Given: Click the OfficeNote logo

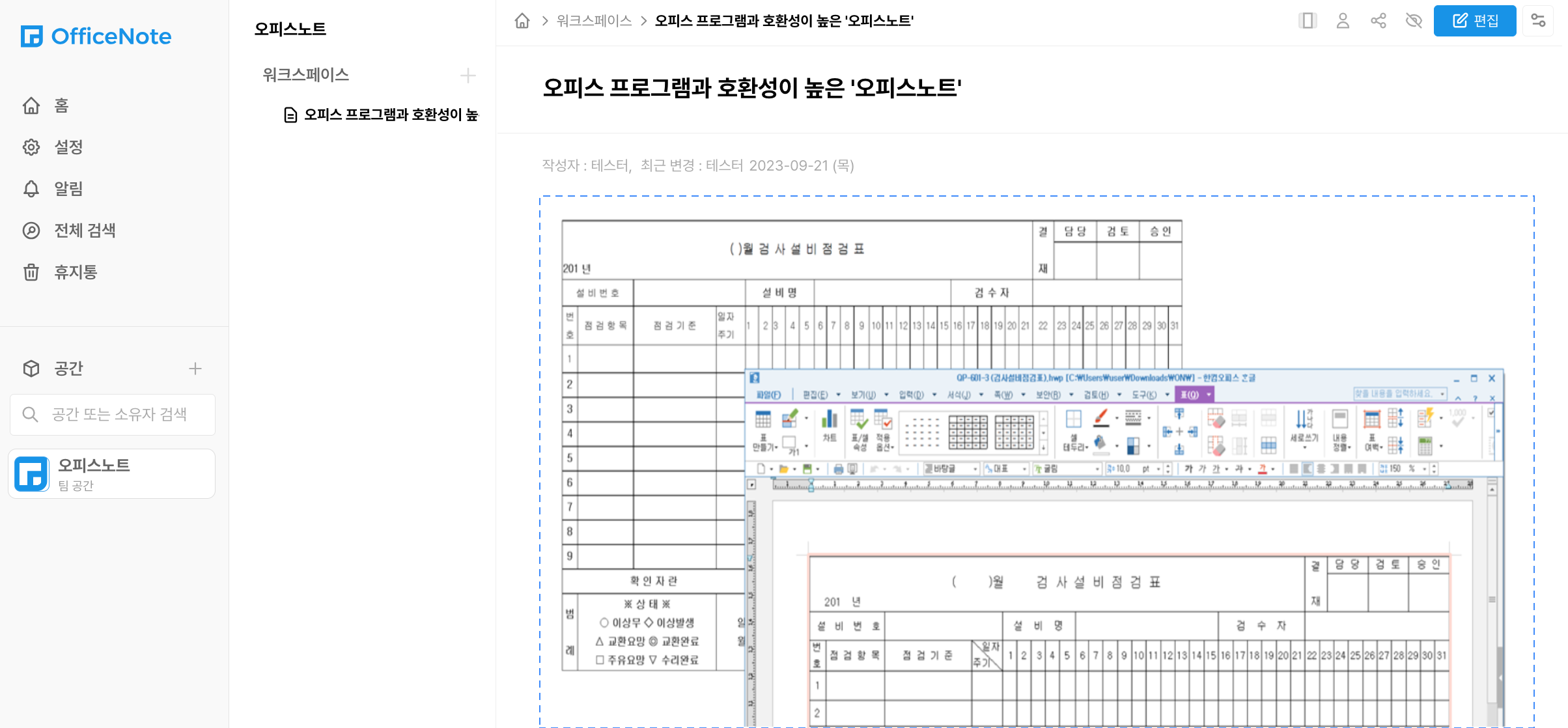Looking at the screenshot, I should [96, 36].
